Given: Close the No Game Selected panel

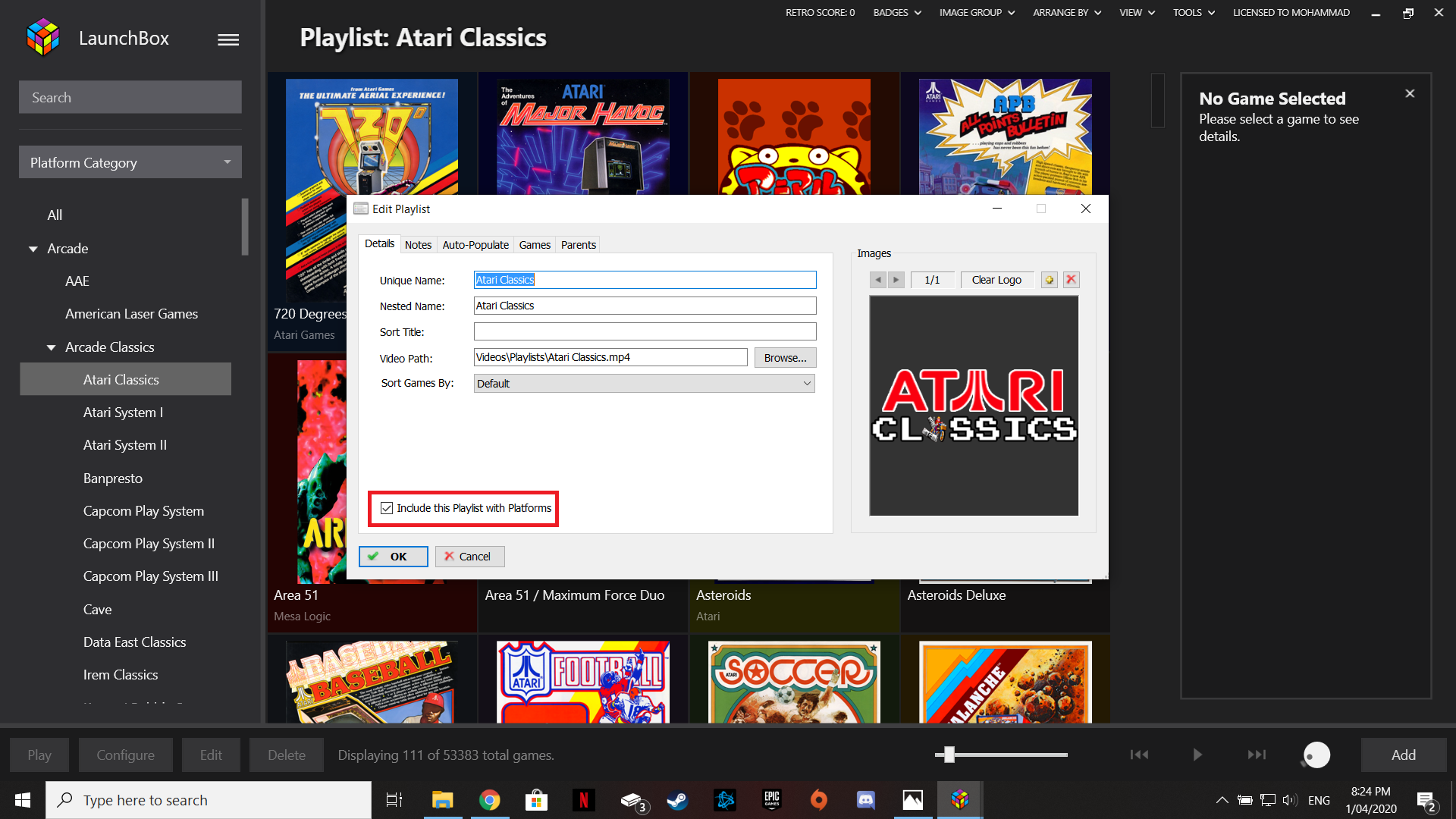Looking at the screenshot, I should (x=1410, y=93).
